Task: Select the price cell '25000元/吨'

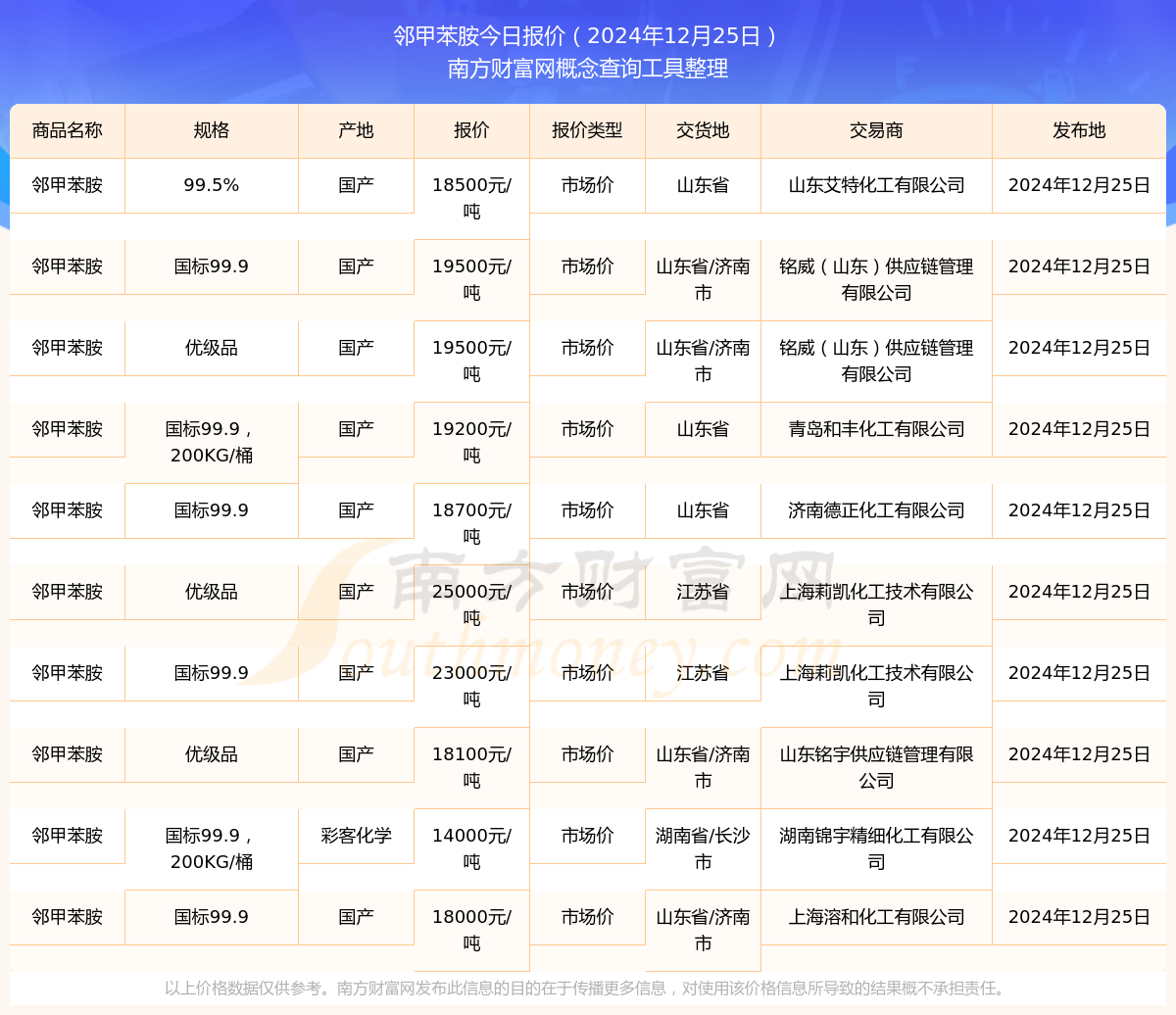Action: click(471, 605)
